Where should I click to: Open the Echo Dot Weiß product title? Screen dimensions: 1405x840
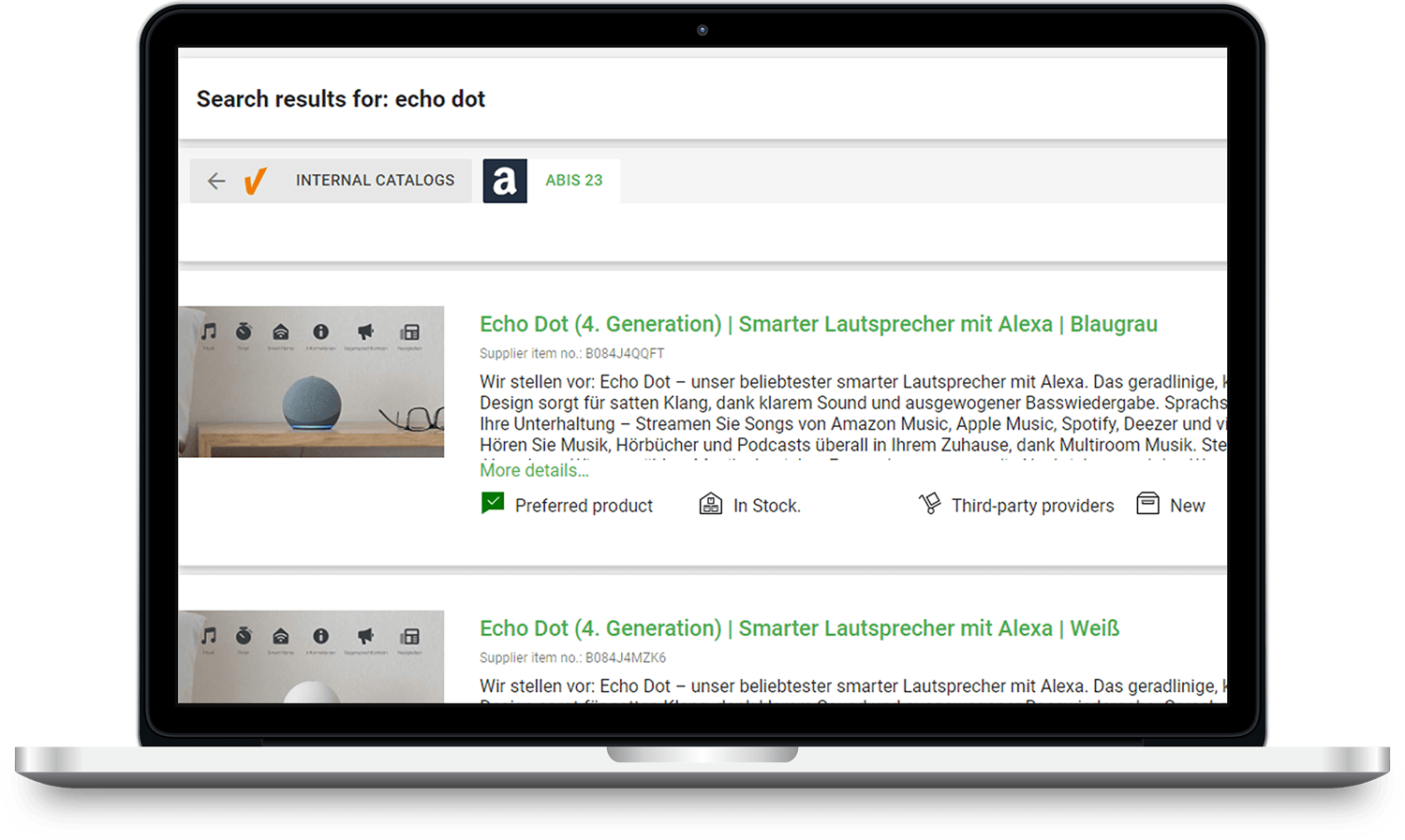(799, 628)
